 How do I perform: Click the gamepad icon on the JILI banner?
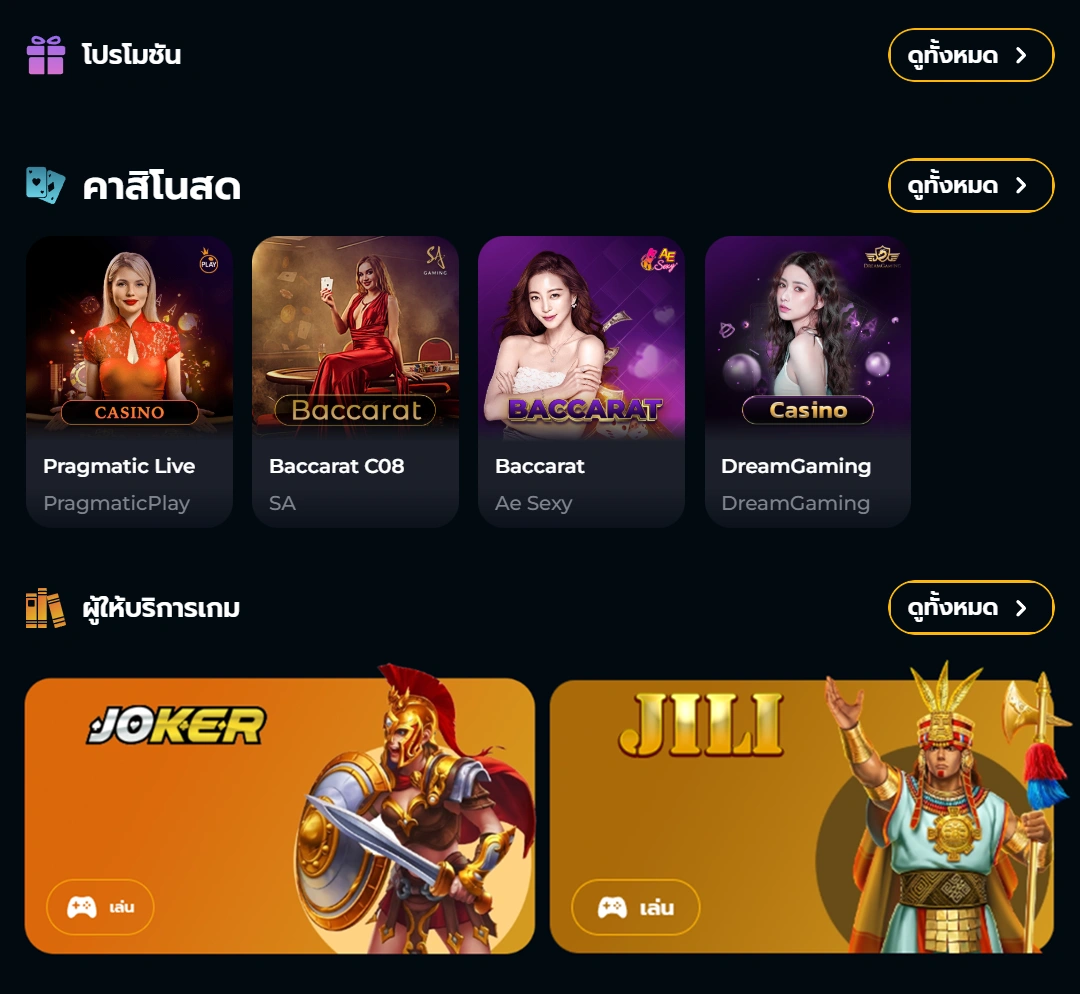612,907
